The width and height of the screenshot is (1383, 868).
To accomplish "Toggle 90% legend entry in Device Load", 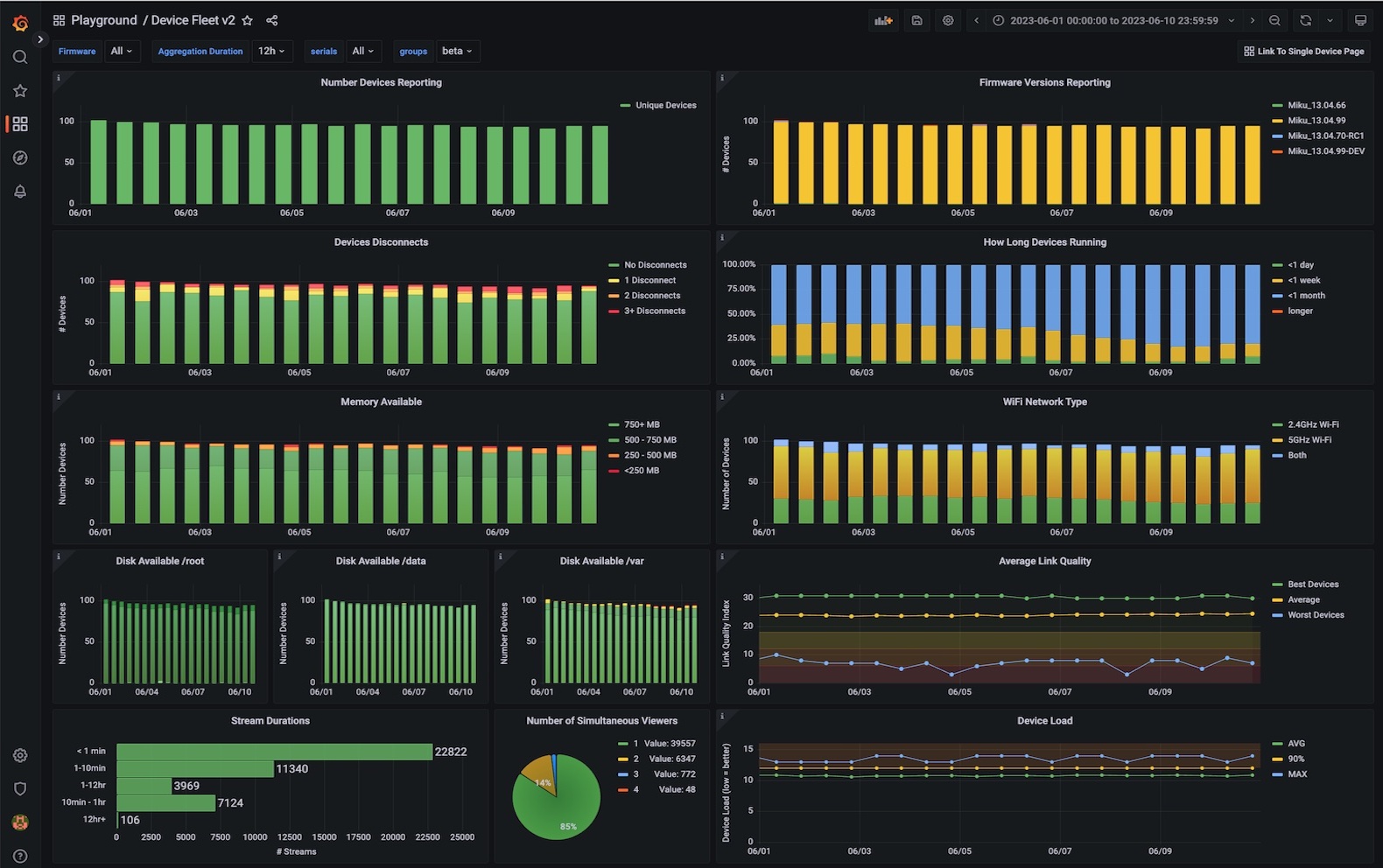I will click(x=1295, y=759).
